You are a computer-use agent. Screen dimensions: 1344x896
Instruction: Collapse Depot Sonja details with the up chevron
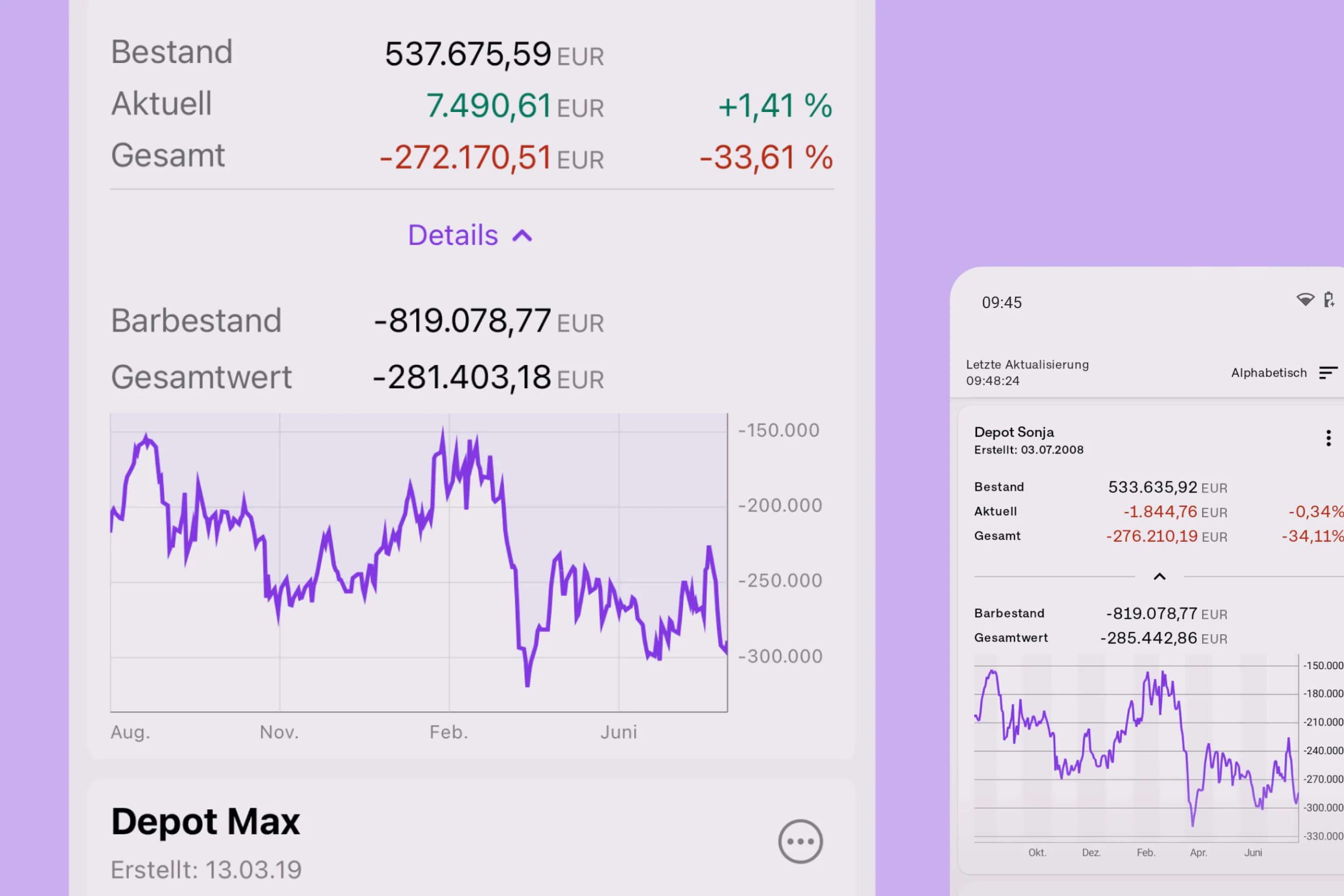click(x=1159, y=577)
